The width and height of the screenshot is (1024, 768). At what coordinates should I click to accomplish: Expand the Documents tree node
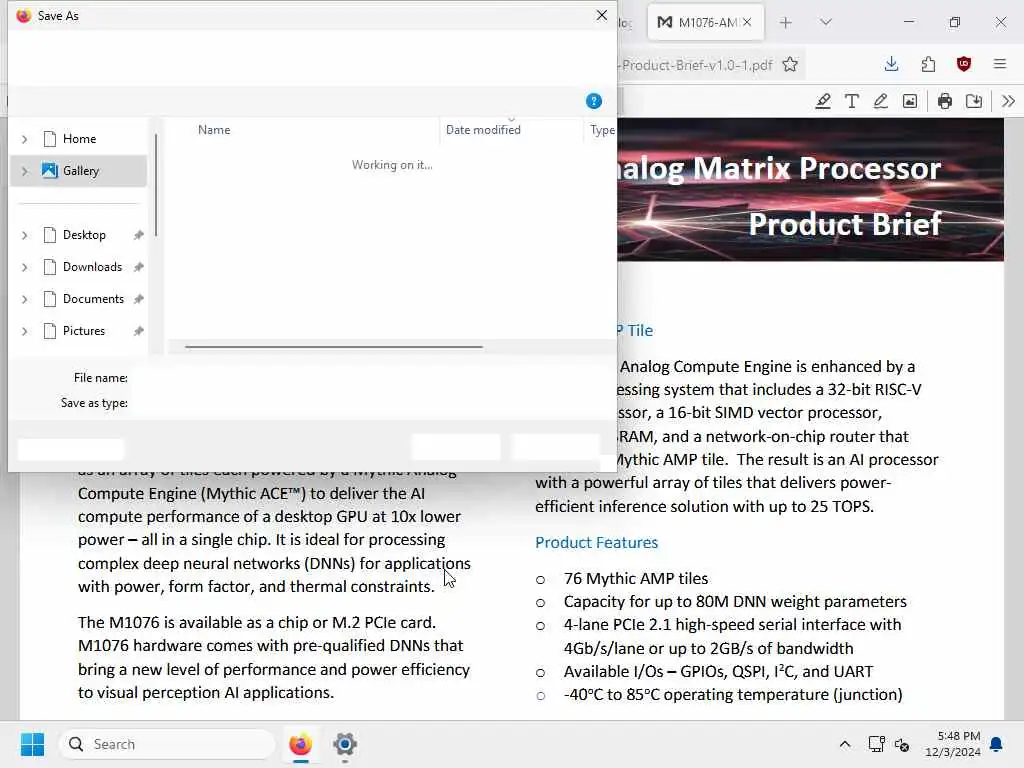pos(25,299)
